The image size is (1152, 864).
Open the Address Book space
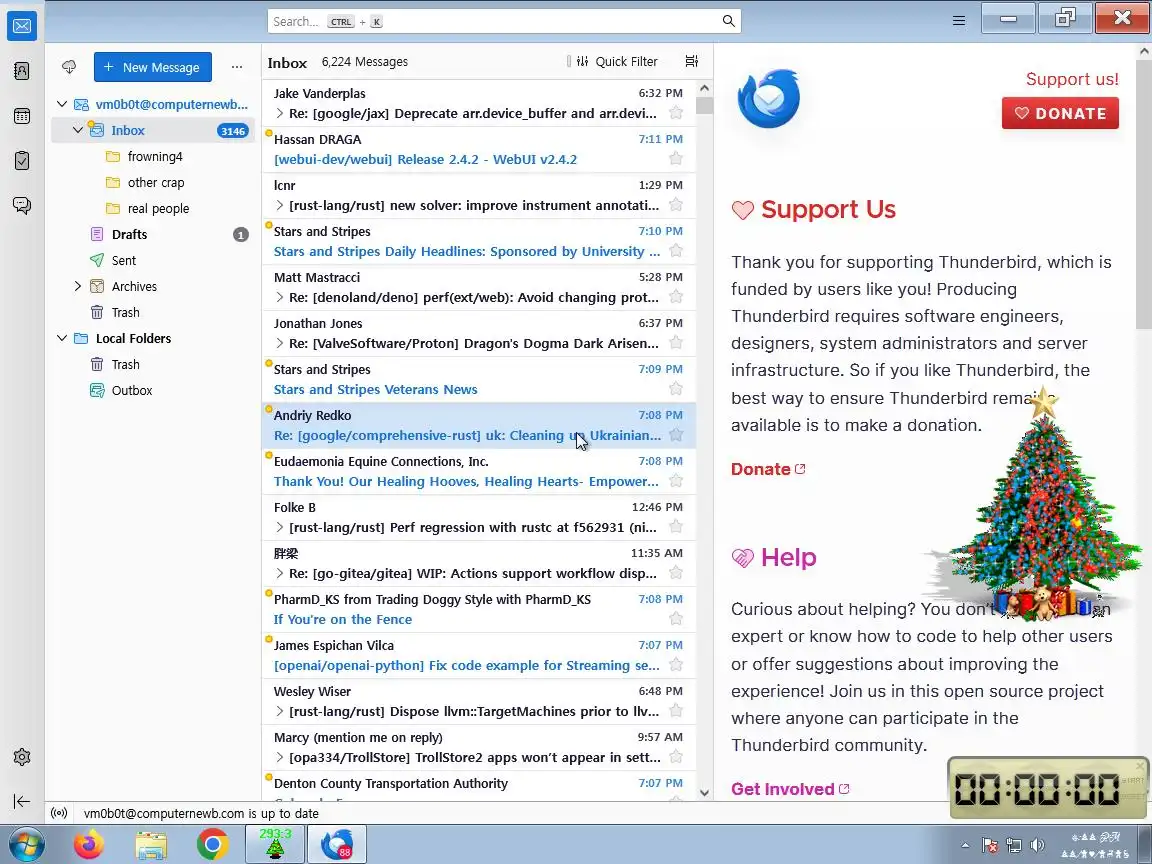(x=22, y=71)
